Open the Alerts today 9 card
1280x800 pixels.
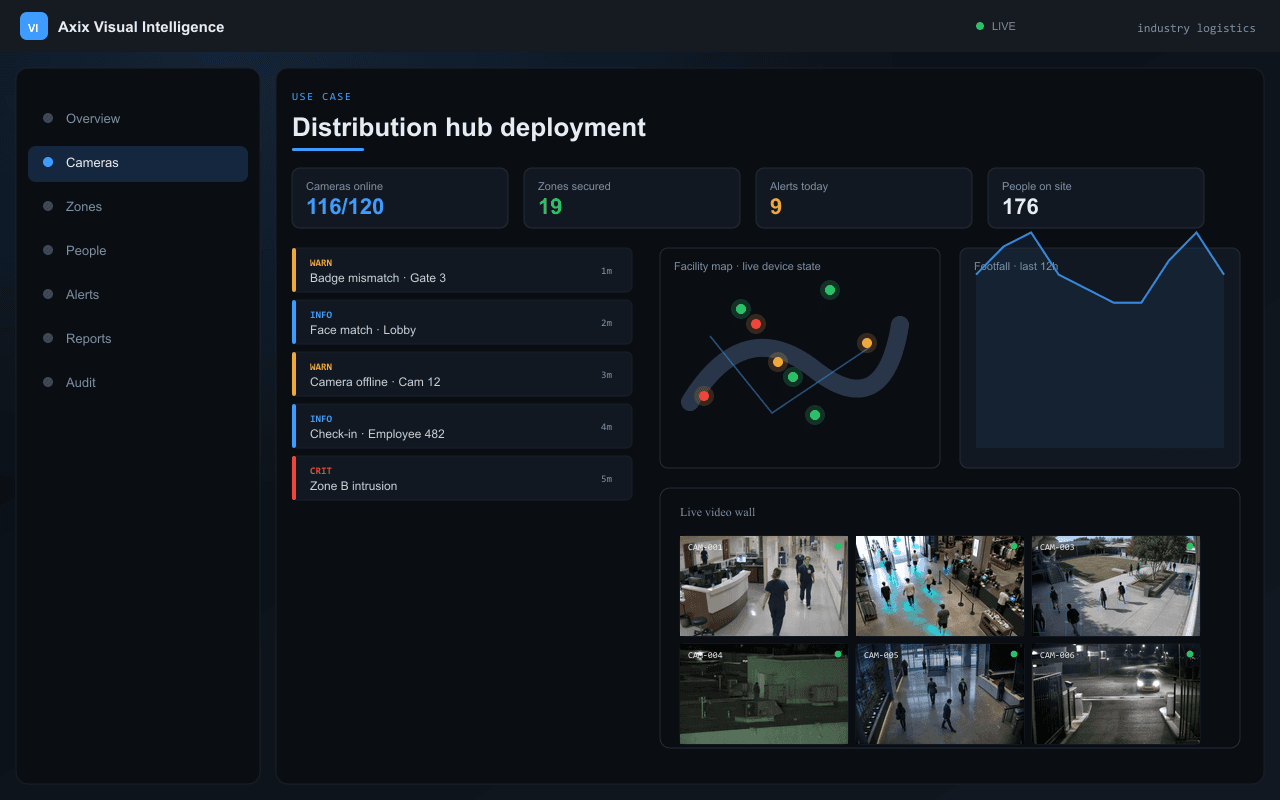pos(864,198)
